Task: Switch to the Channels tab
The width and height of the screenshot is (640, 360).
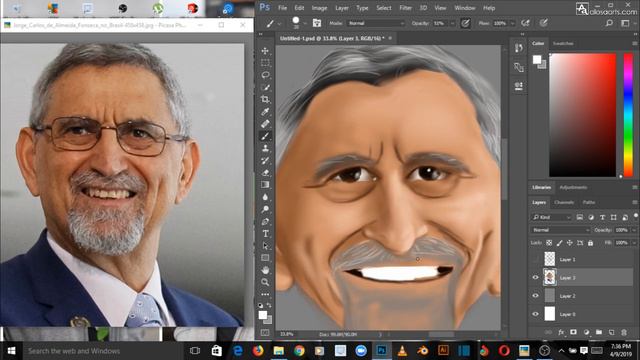Action: click(564, 202)
